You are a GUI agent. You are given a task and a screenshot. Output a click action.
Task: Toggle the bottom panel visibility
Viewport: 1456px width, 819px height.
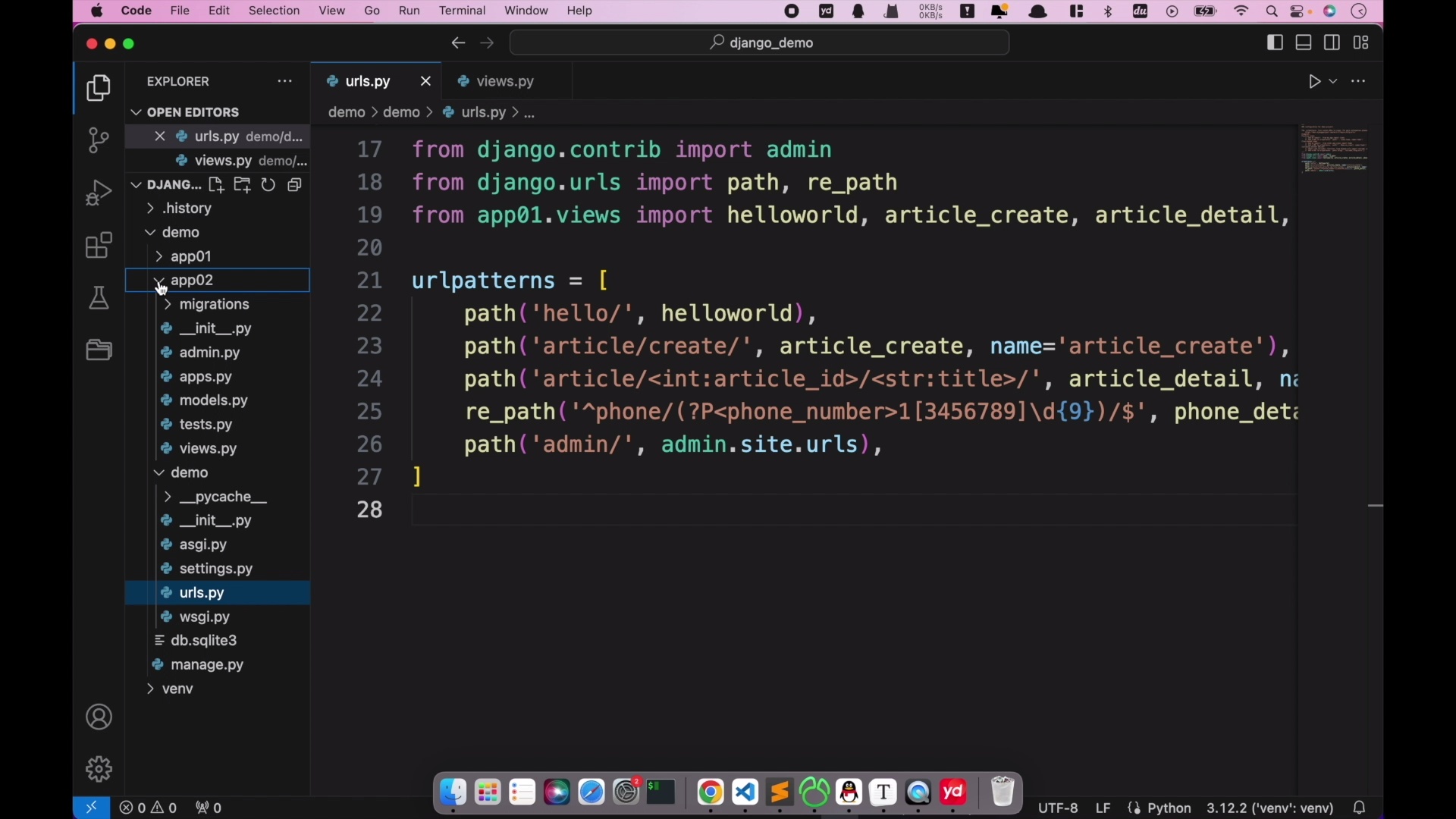(x=1304, y=42)
